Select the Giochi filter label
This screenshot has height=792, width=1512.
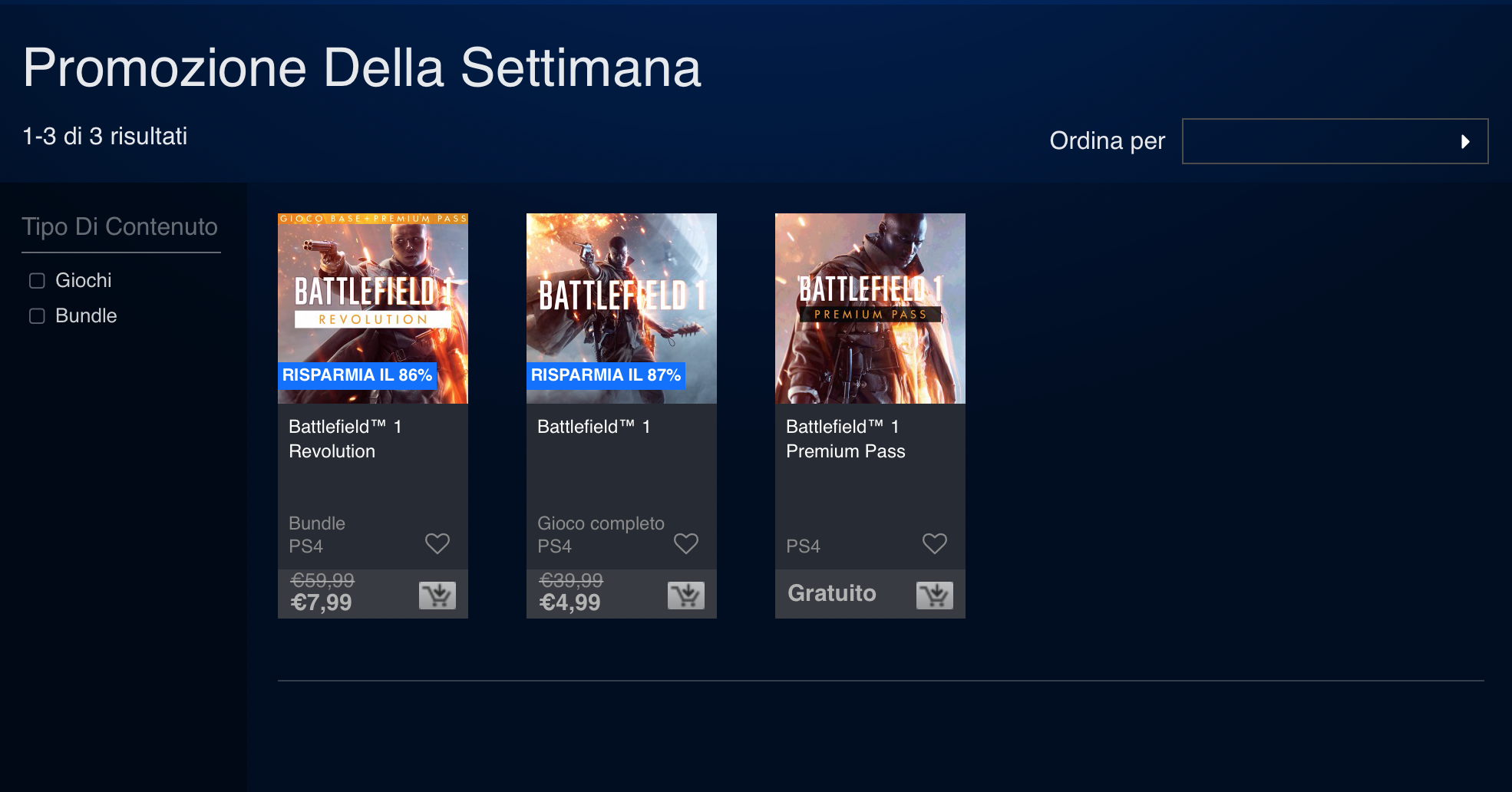(x=84, y=281)
